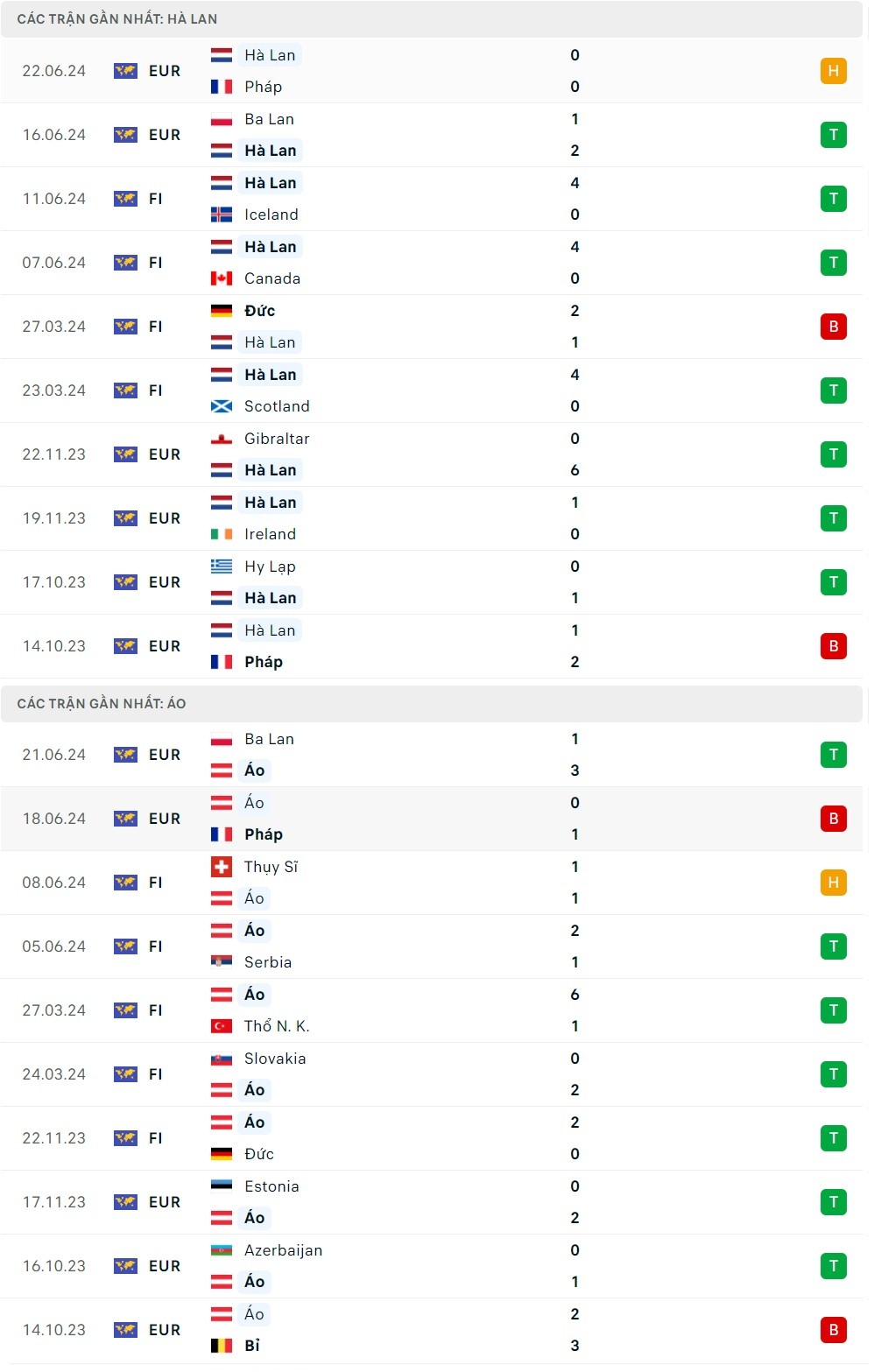Click the Iceland flag icon
This screenshot has width=874, height=1372.
coord(222,215)
